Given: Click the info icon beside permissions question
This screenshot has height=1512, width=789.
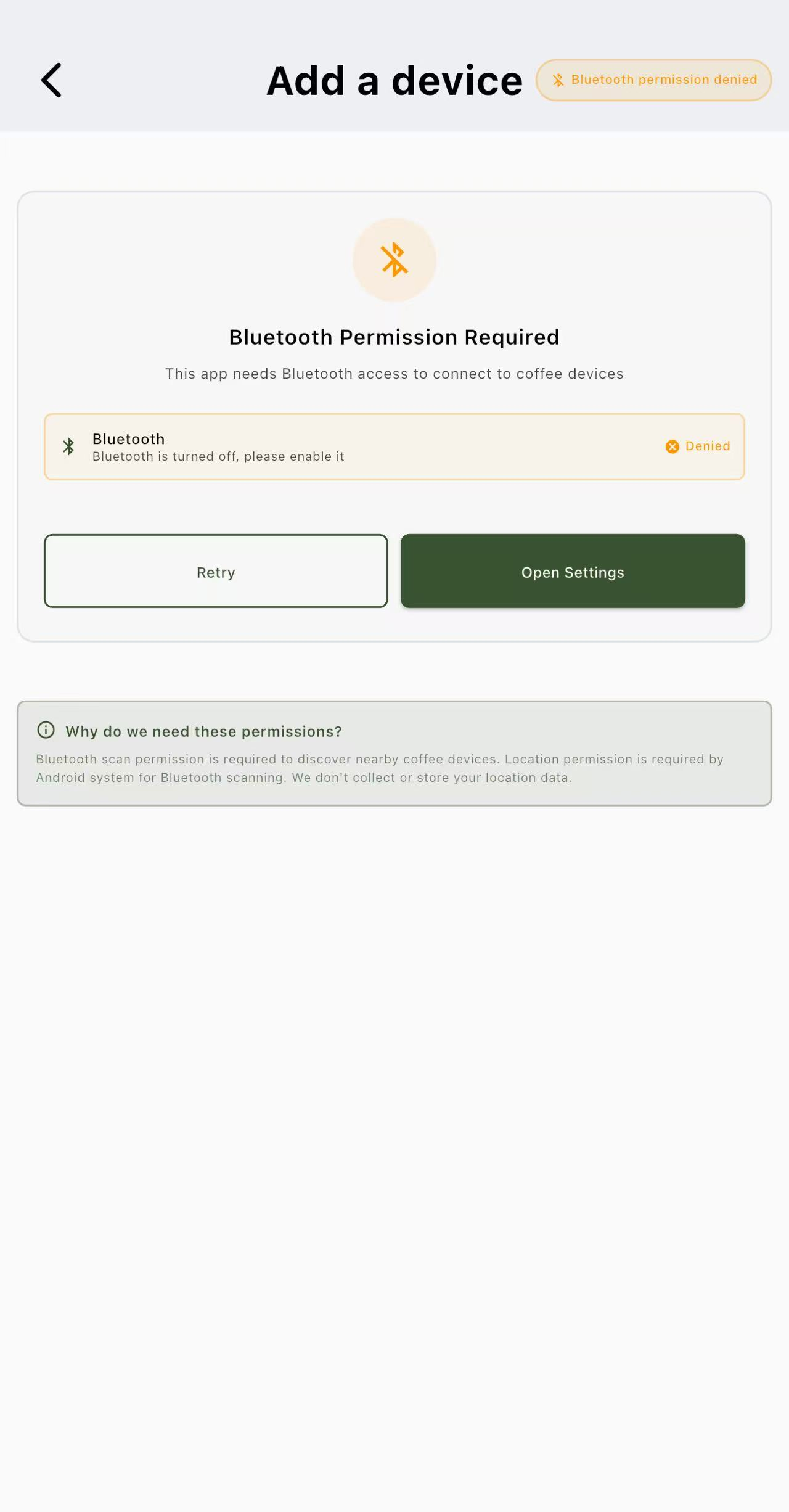Looking at the screenshot, I should pos(46,730).
